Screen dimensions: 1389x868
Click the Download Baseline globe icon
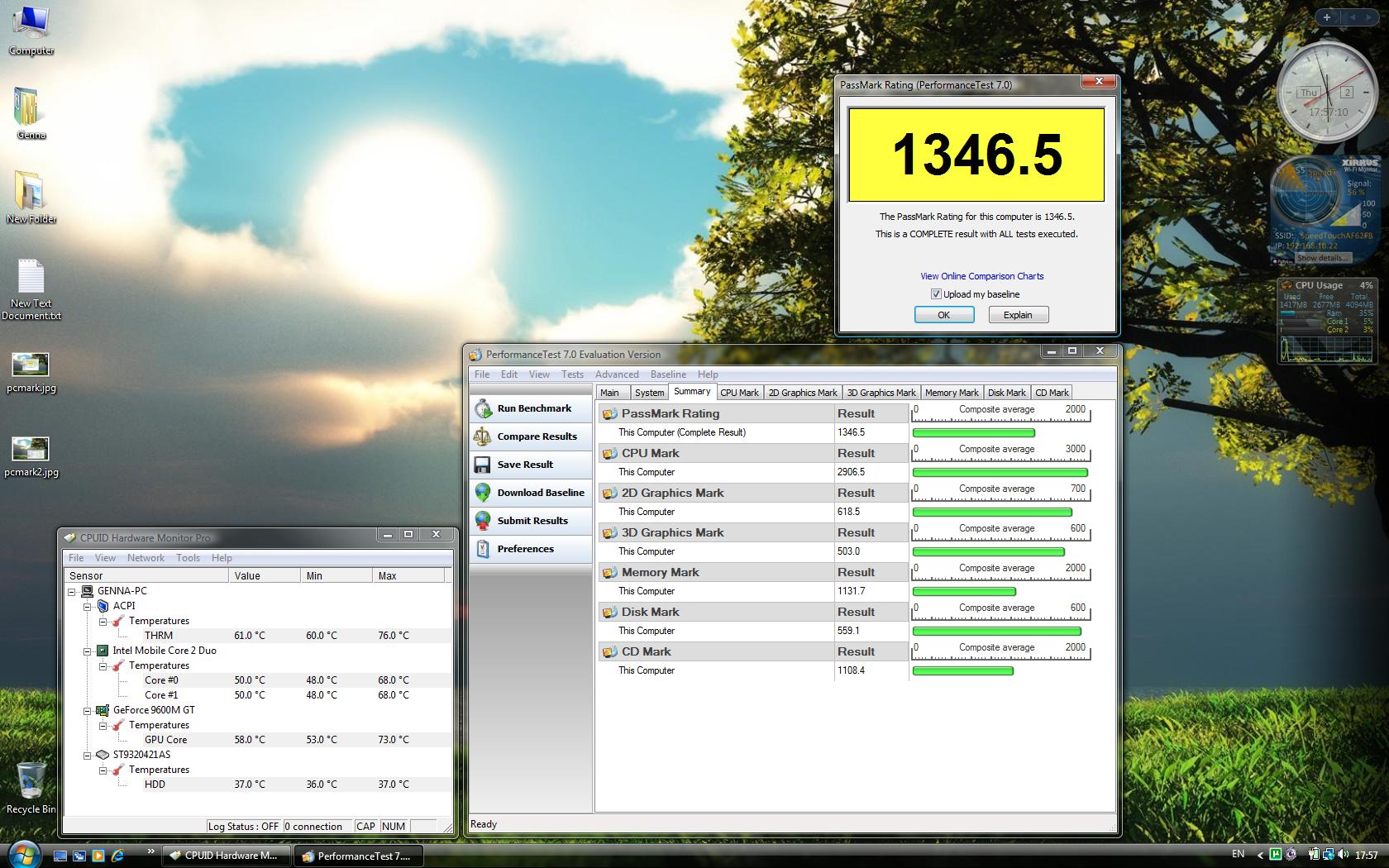click(483, 493)
